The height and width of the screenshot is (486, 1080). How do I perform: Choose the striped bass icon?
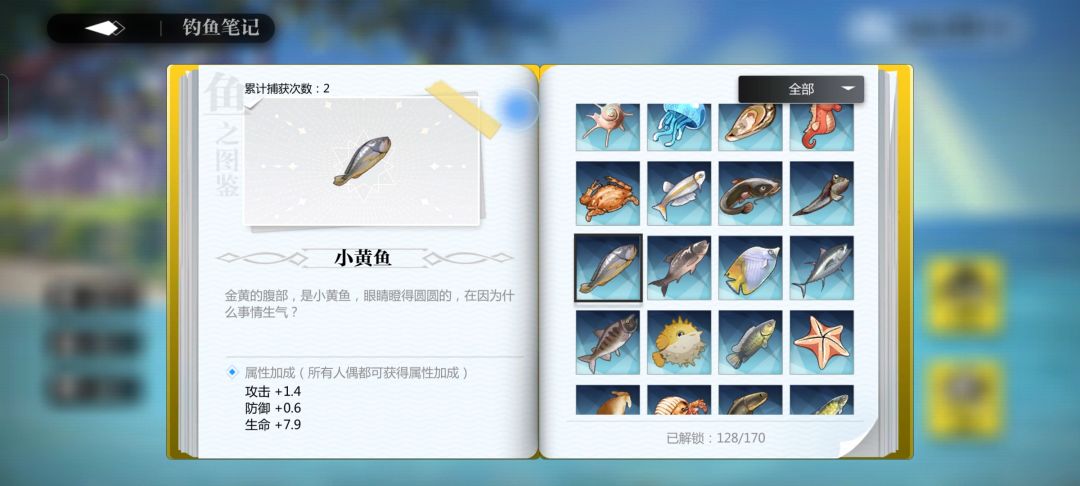click(x=608, y=342)
